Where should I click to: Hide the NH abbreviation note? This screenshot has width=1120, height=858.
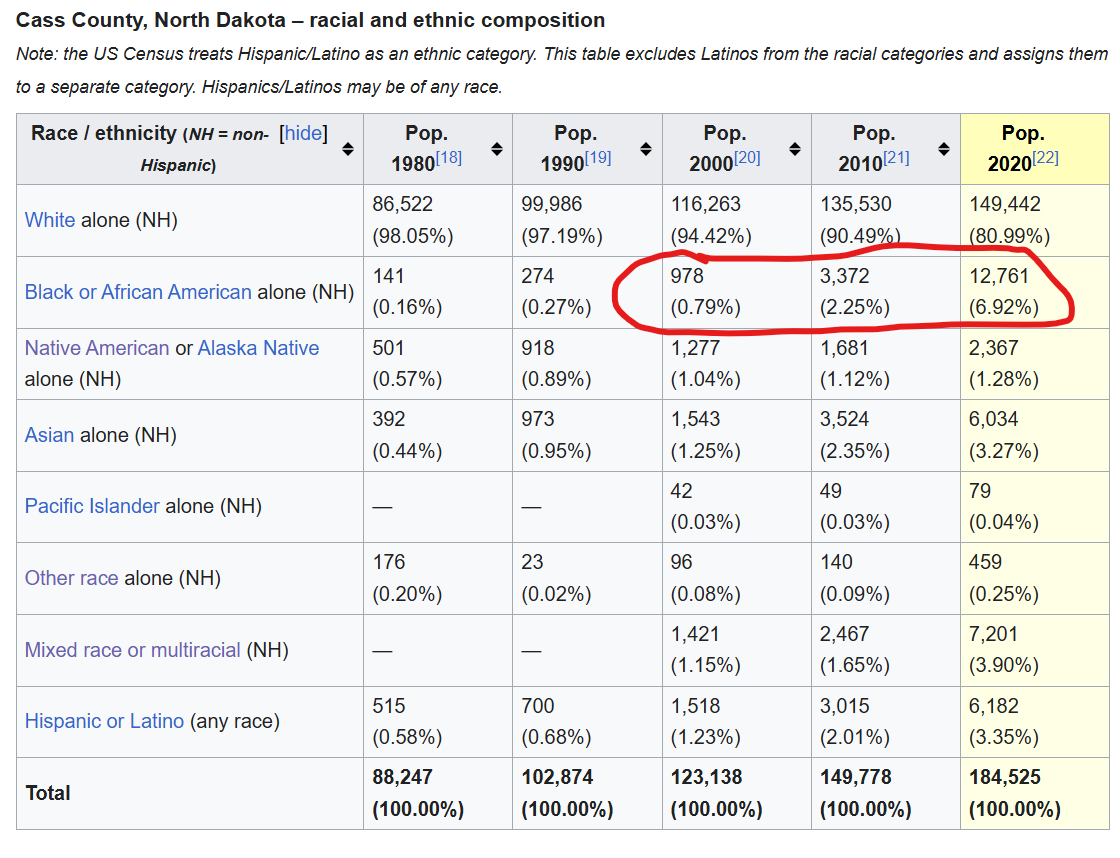coord(304,134)
